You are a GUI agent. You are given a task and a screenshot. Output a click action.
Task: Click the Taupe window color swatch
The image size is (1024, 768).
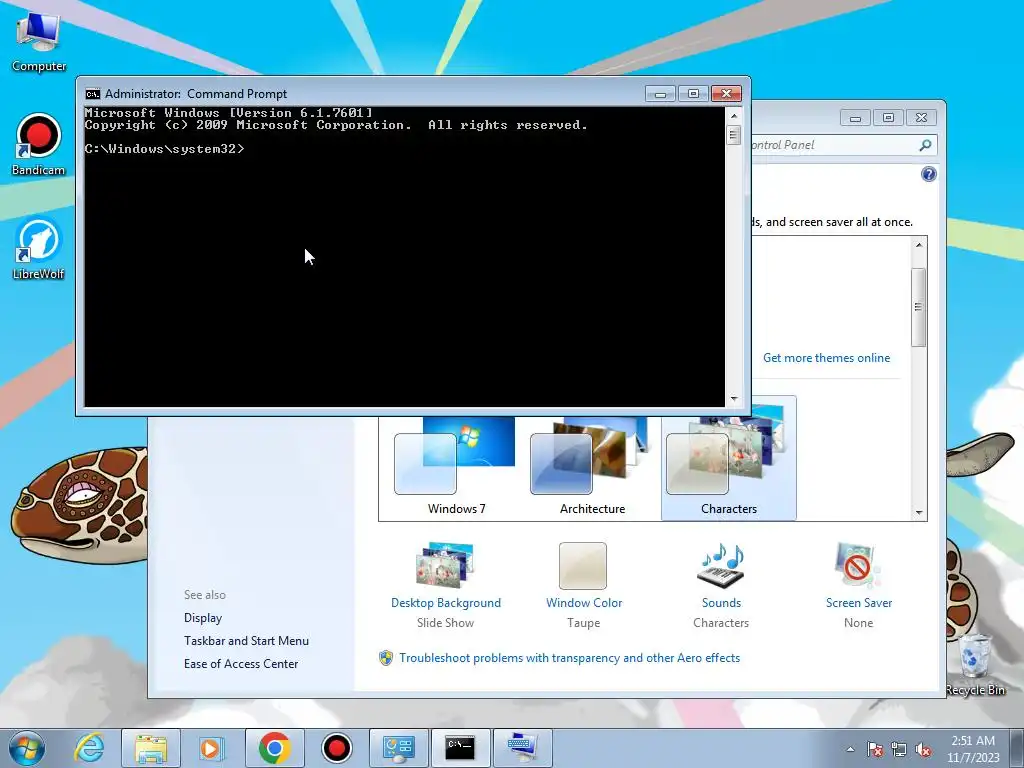[583, 566]
